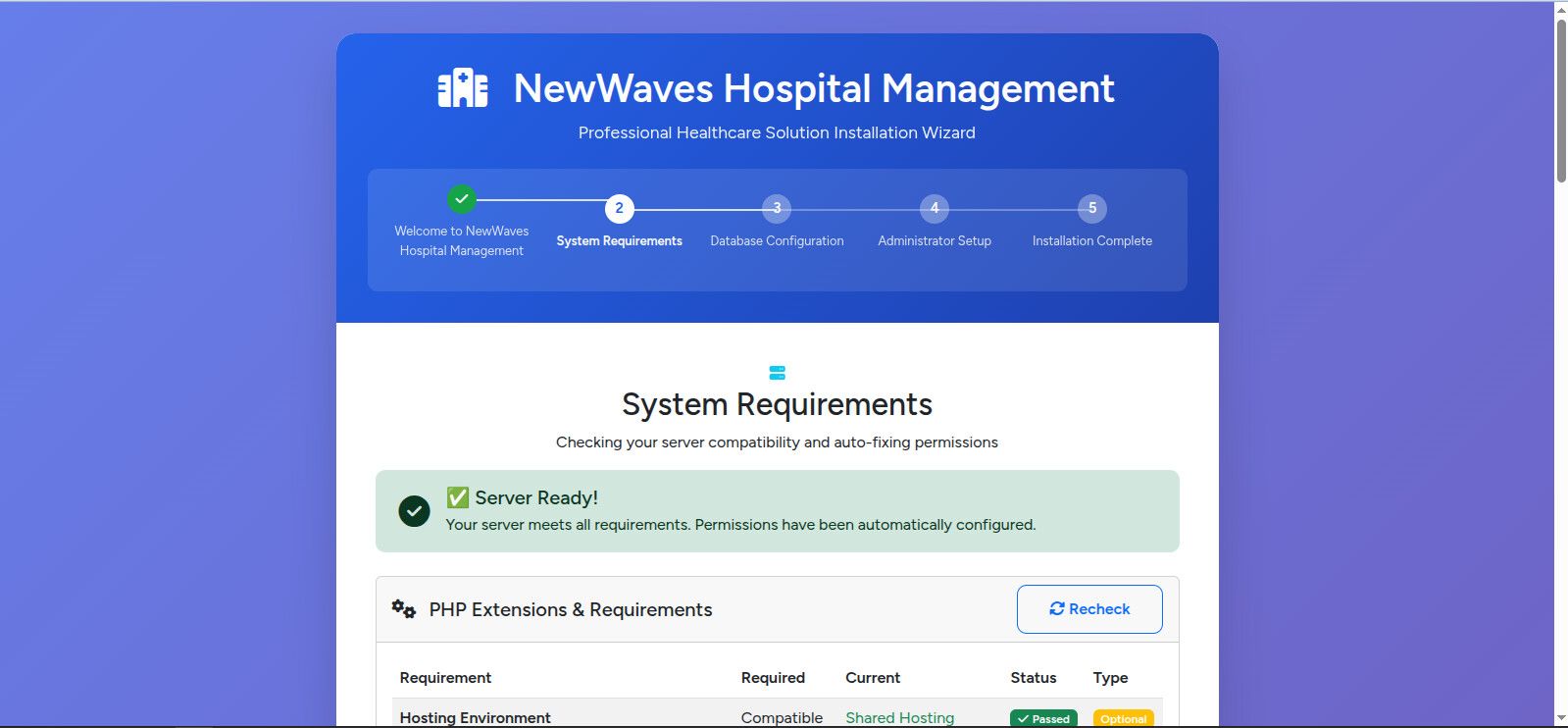The height and width of the screenshot is (728, 1568).
Task: Click the hospital building logo icon
Action: coord(462,88)
